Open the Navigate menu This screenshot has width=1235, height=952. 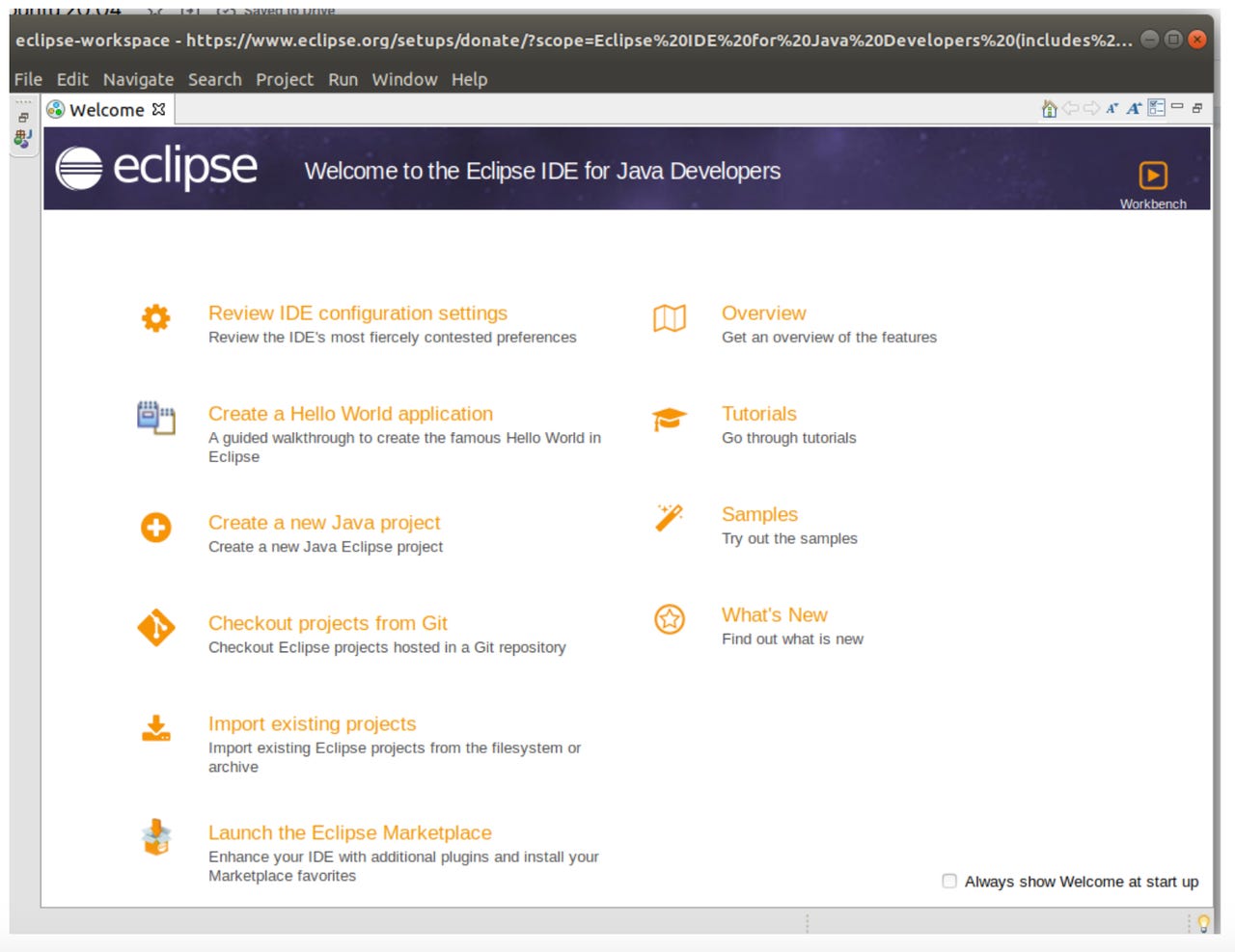tap(138, 79)
